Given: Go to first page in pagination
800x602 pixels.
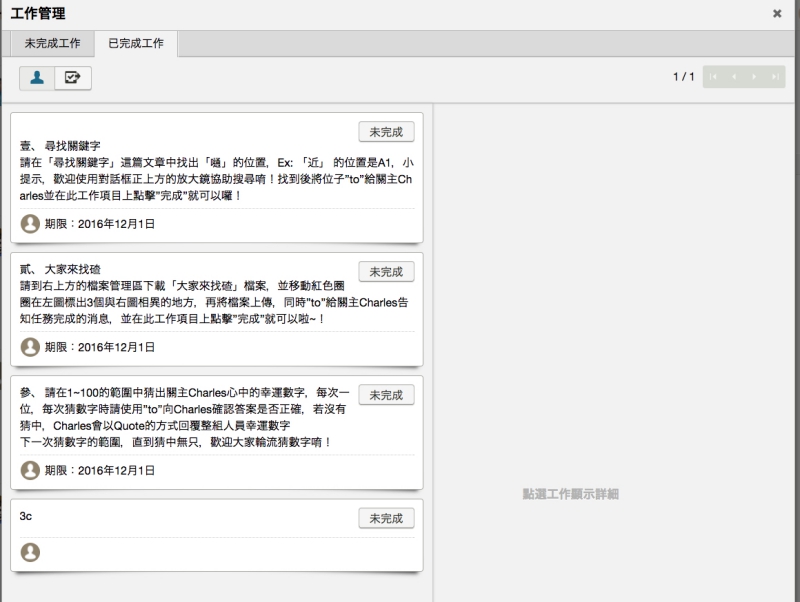Looking at the screenshot, I should 714,77.
